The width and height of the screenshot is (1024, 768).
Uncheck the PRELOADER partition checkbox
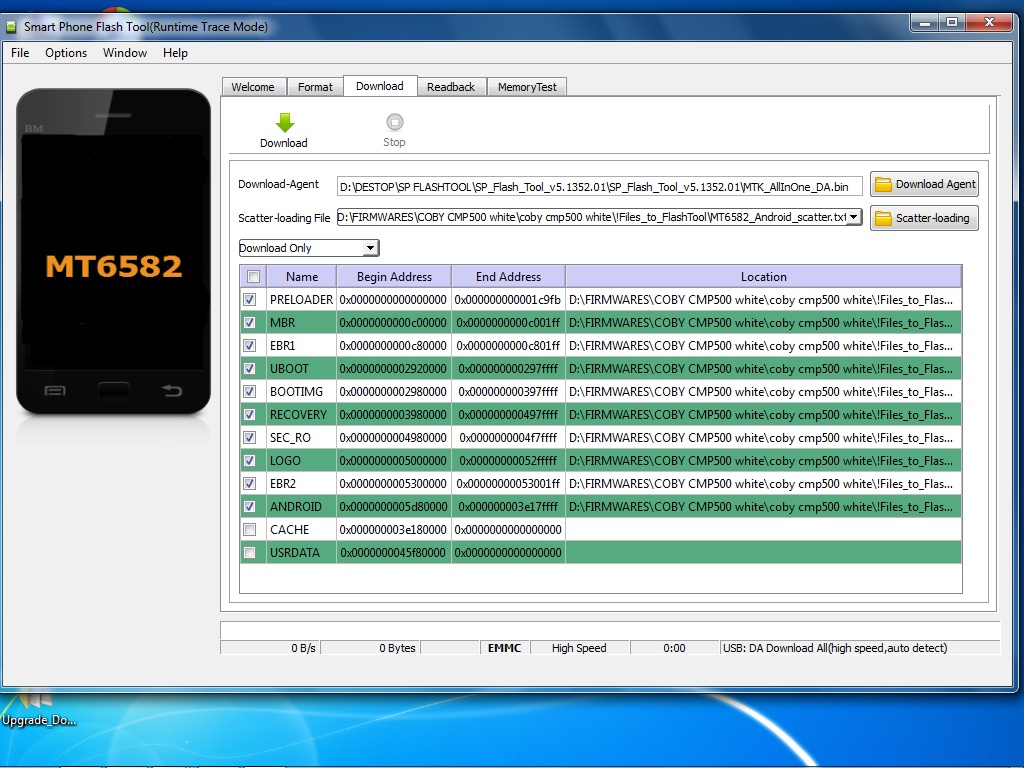(249, 300)
